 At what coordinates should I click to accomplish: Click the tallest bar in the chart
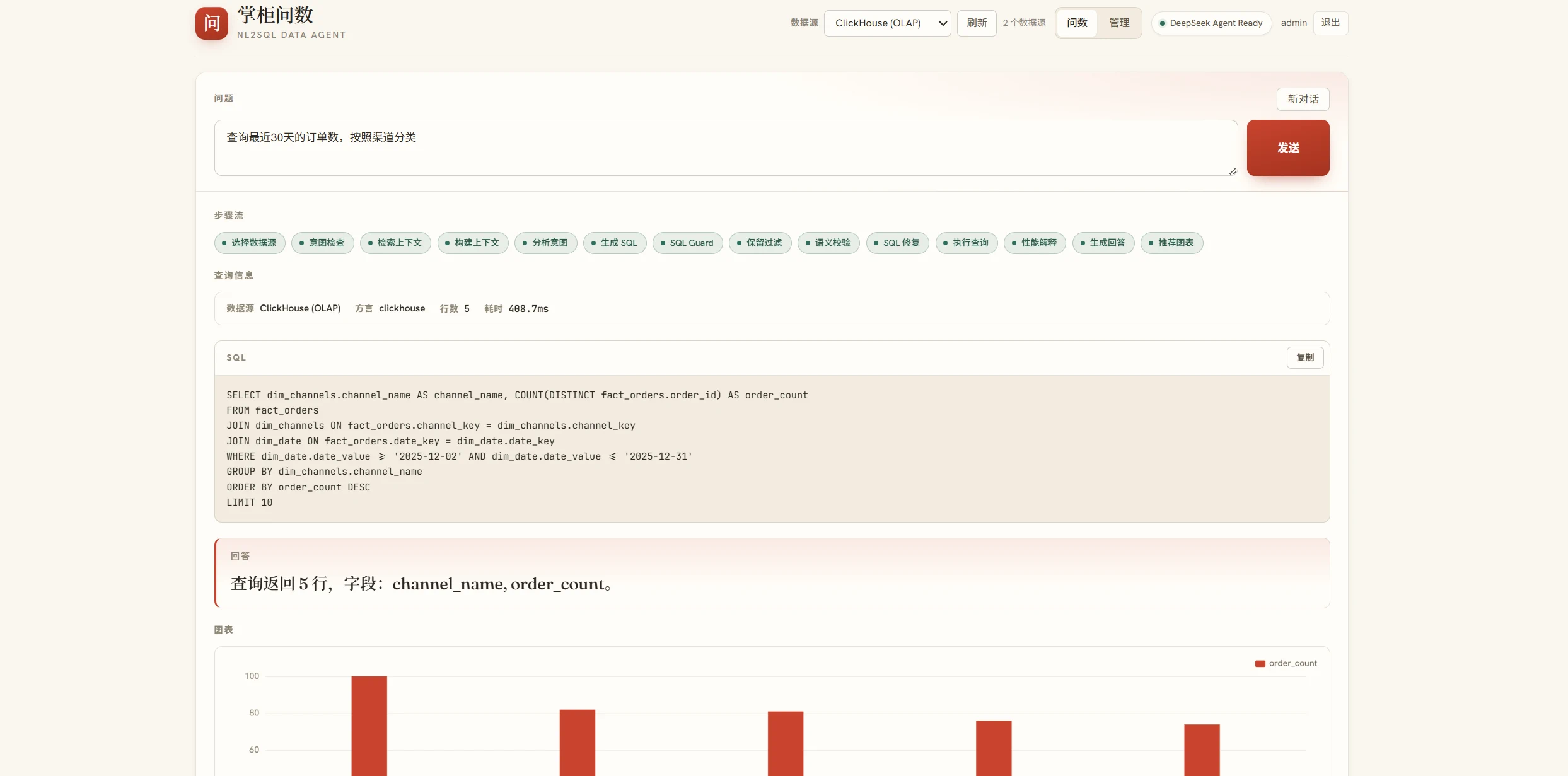coord(369,726)
